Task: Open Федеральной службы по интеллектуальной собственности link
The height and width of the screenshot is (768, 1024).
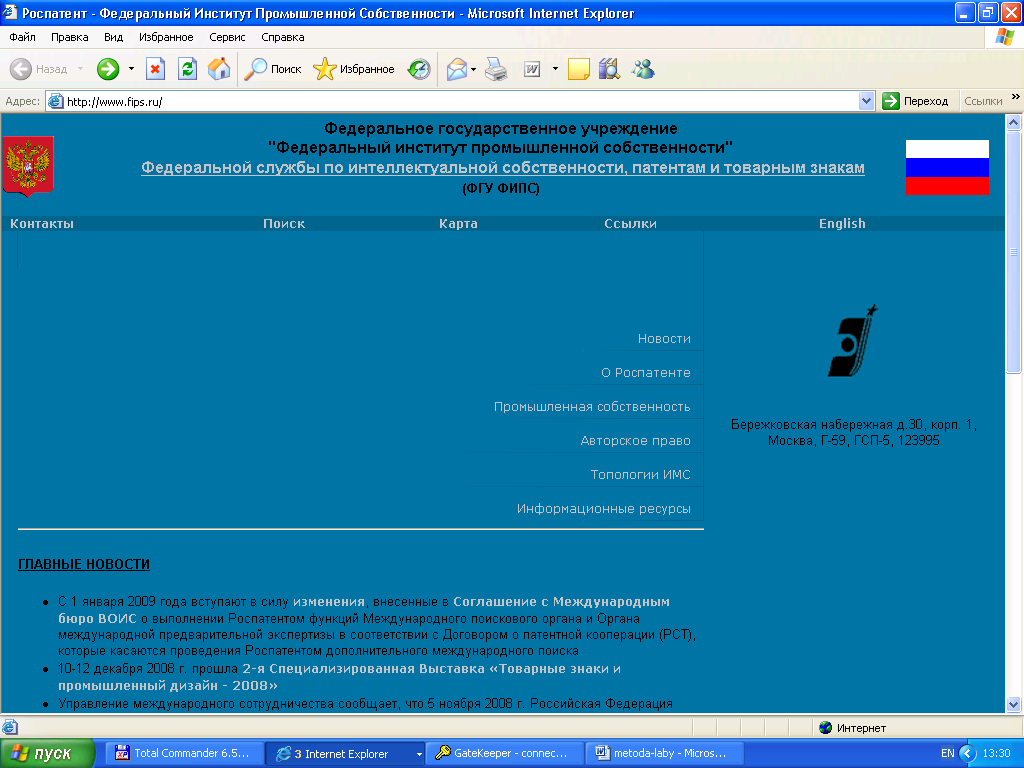Action: [x=503, y=168]
